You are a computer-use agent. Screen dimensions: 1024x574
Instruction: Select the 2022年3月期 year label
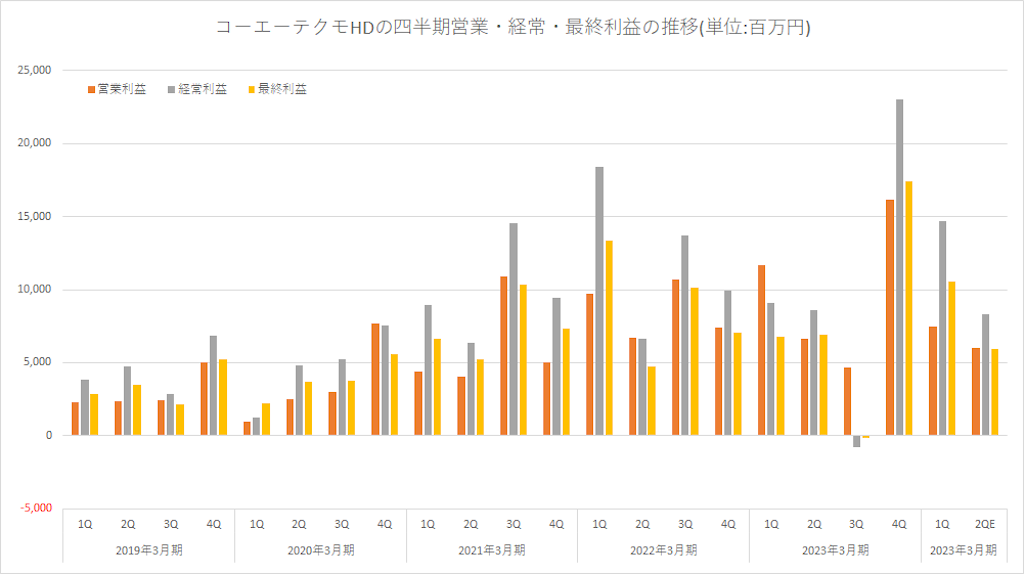[x=664, y=550]
